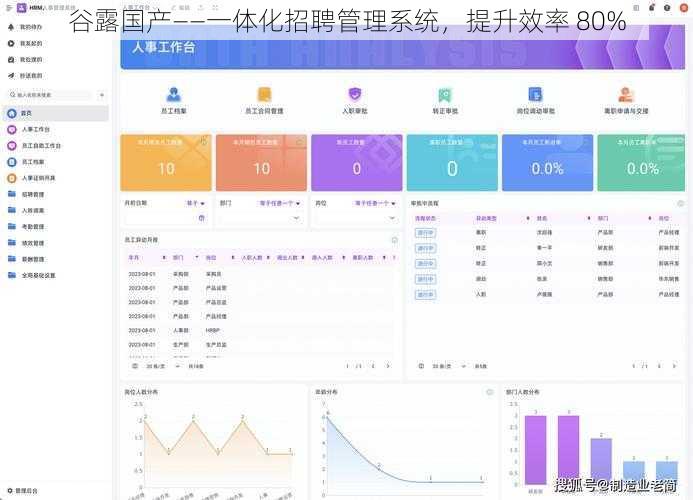The width and height of the screenshot is (693, 500).
Task: Click the 编辑 button in top toolbar
Action: pyautogui.click(x=181, y=8)
